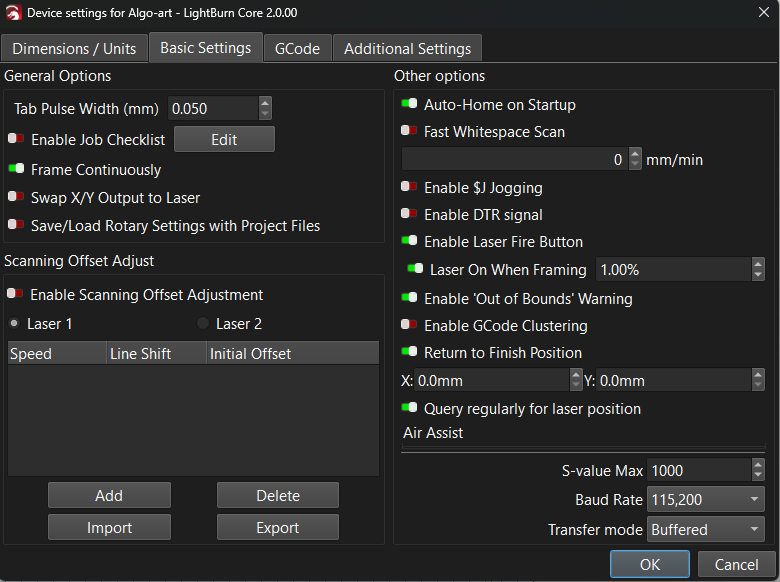
Task: Enable Swap X/Y Output to Laser
Action: click(16, 198)
